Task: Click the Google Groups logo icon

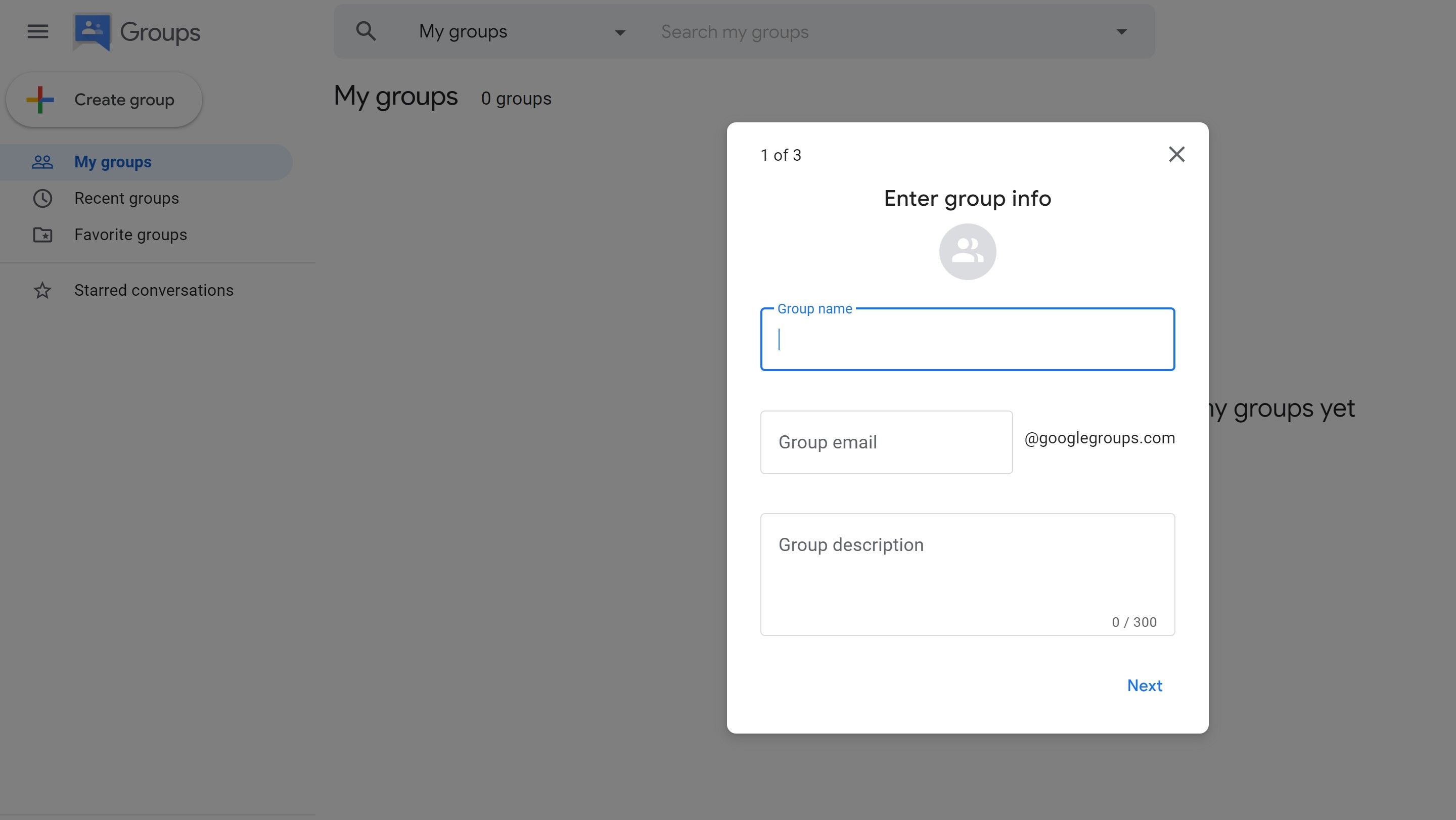Action: tap(91, 31)
